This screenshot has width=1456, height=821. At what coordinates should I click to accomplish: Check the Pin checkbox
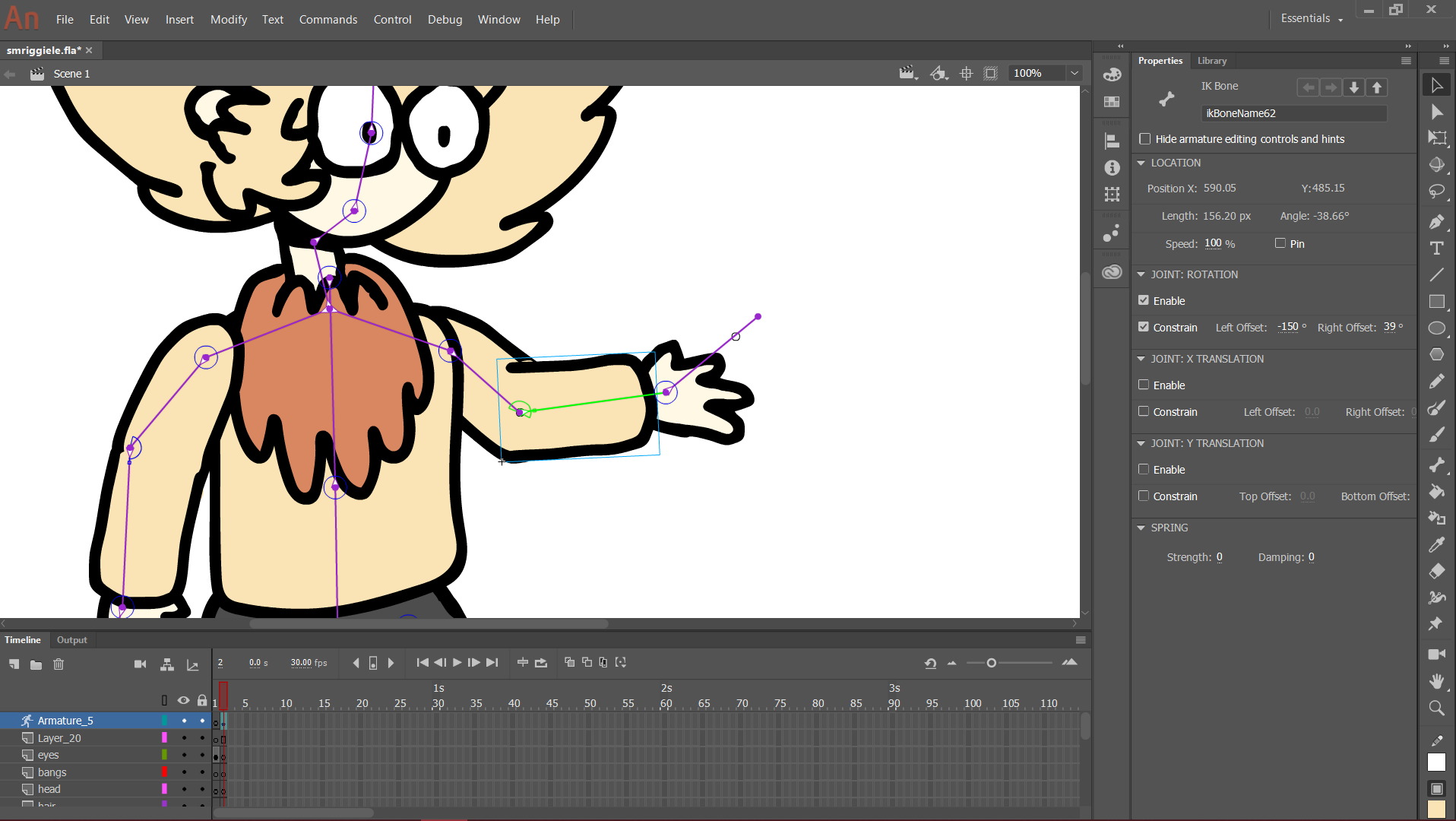(x=1280, y=243)
